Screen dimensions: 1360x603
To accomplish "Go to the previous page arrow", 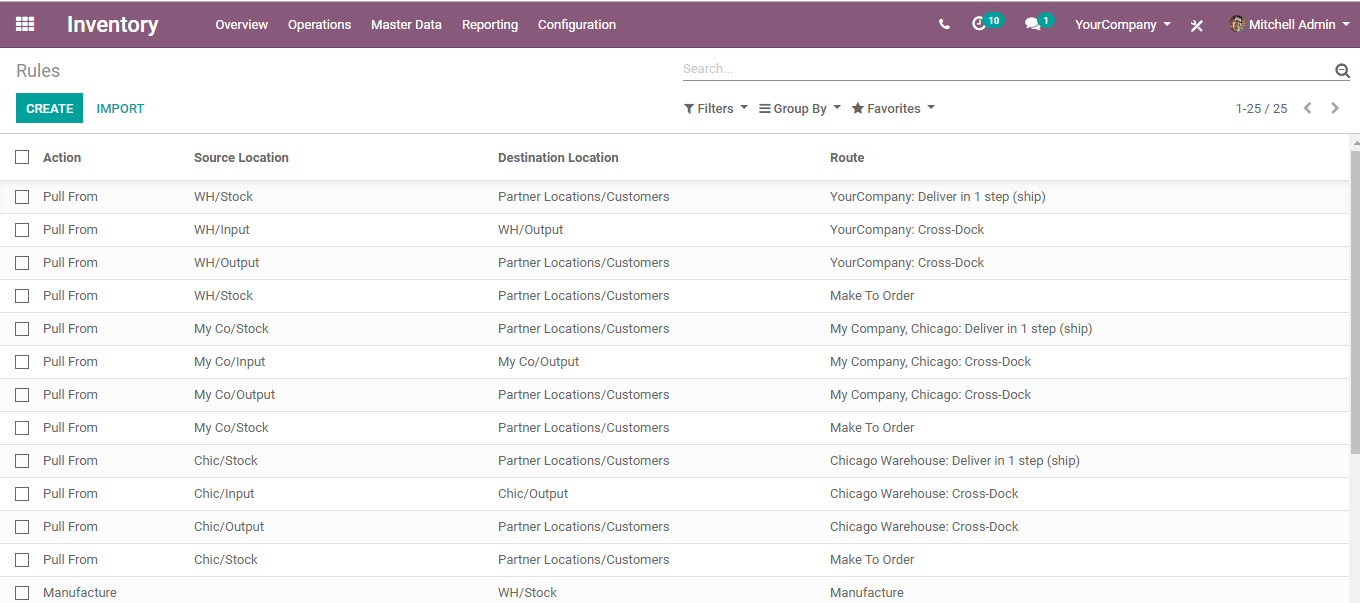I will (1307, 108).
